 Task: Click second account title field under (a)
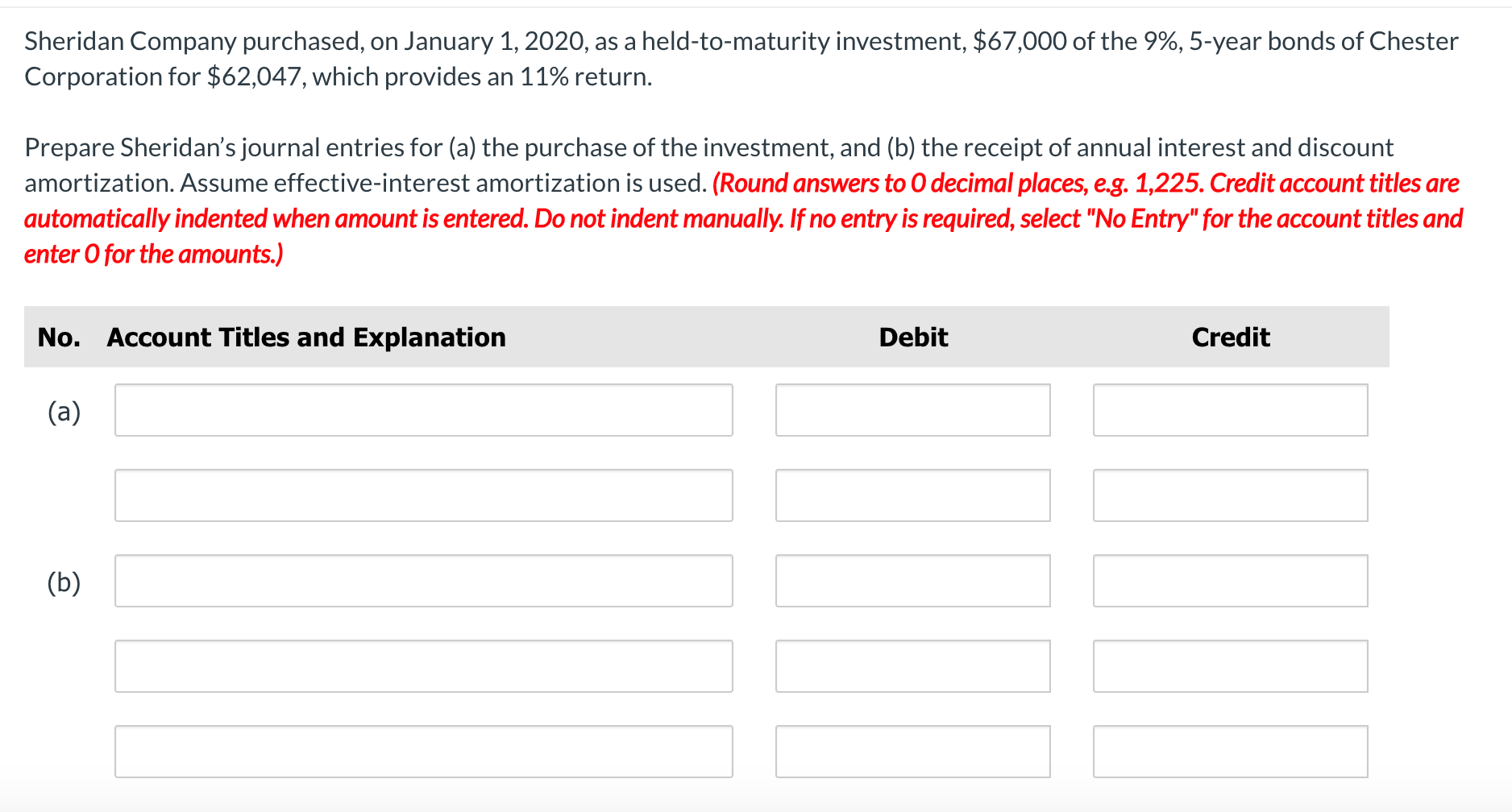click(x=423, y=495)
